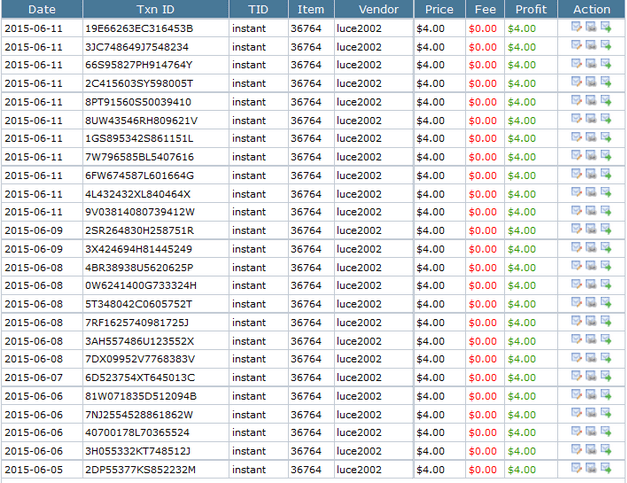Click green profit $4.00 in row 4L432432XL840464X
Image resolution: width=627 pixels, height=483 pixels.
522,194
